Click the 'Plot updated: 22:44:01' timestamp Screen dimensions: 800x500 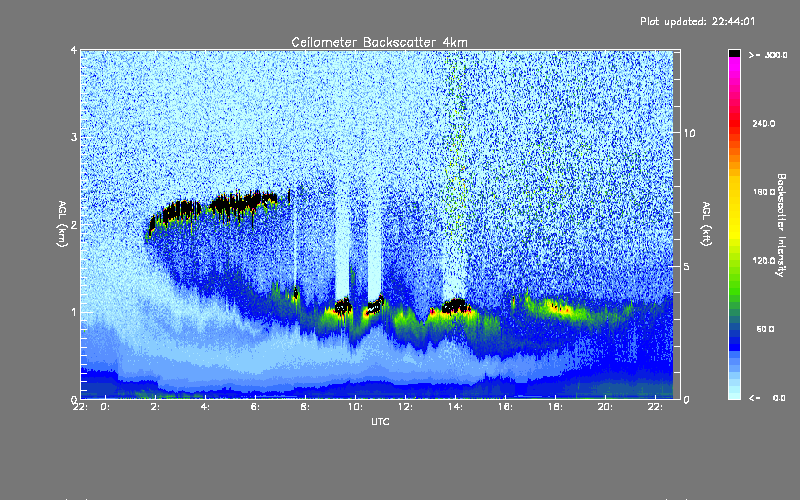(697, 21)
